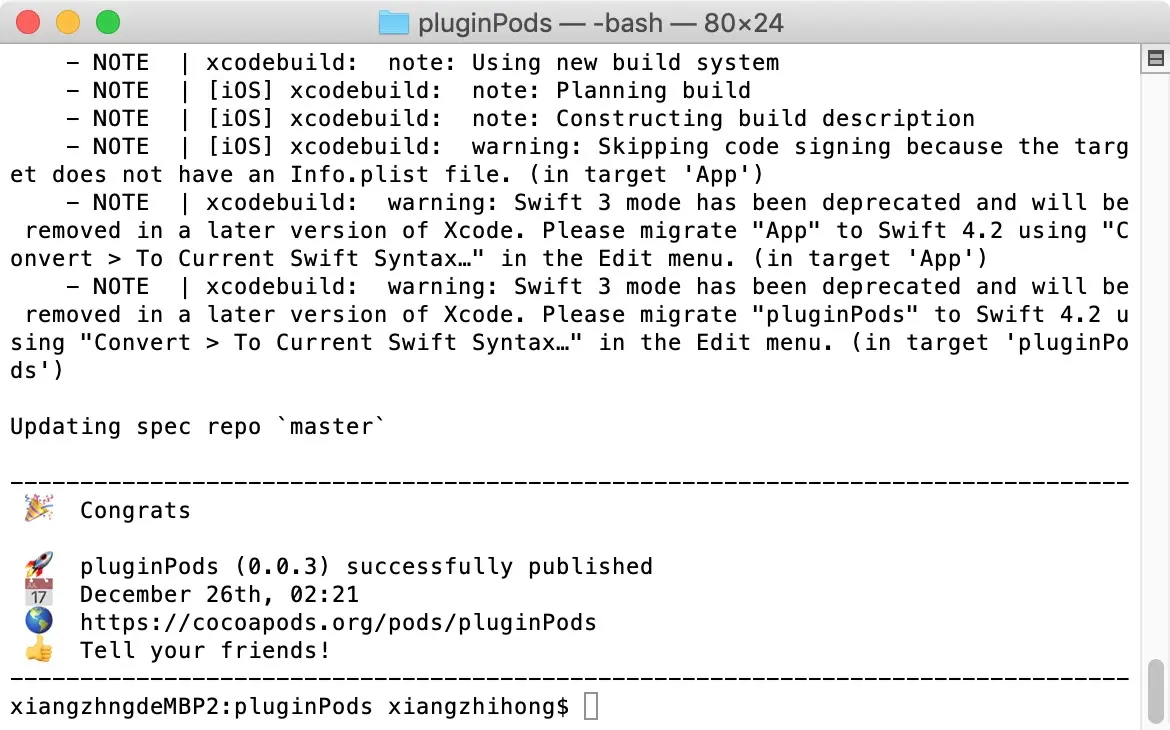Click the window title "pluginPods — -bash — 80×24"
Image resolution: width=1170 pixels, height=730 pixels.
coord(601,23)
